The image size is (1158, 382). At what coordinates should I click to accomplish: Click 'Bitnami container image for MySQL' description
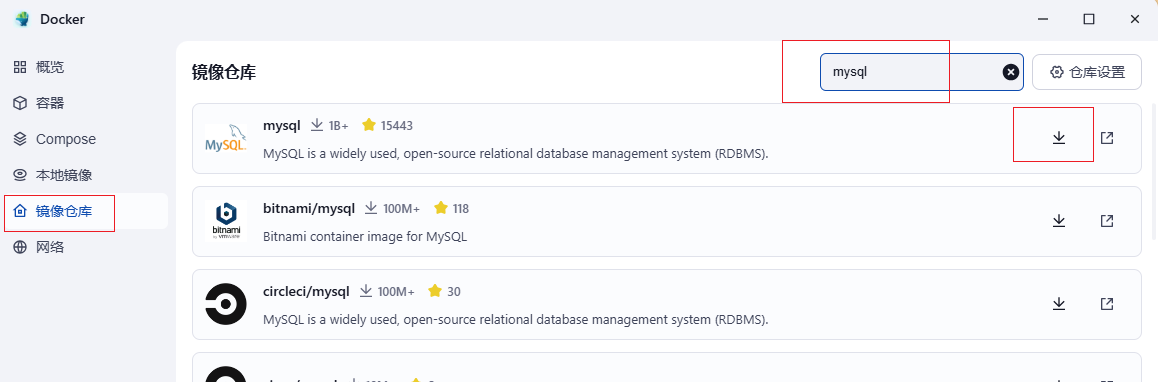pyautogui.click(x=365, y=237)
